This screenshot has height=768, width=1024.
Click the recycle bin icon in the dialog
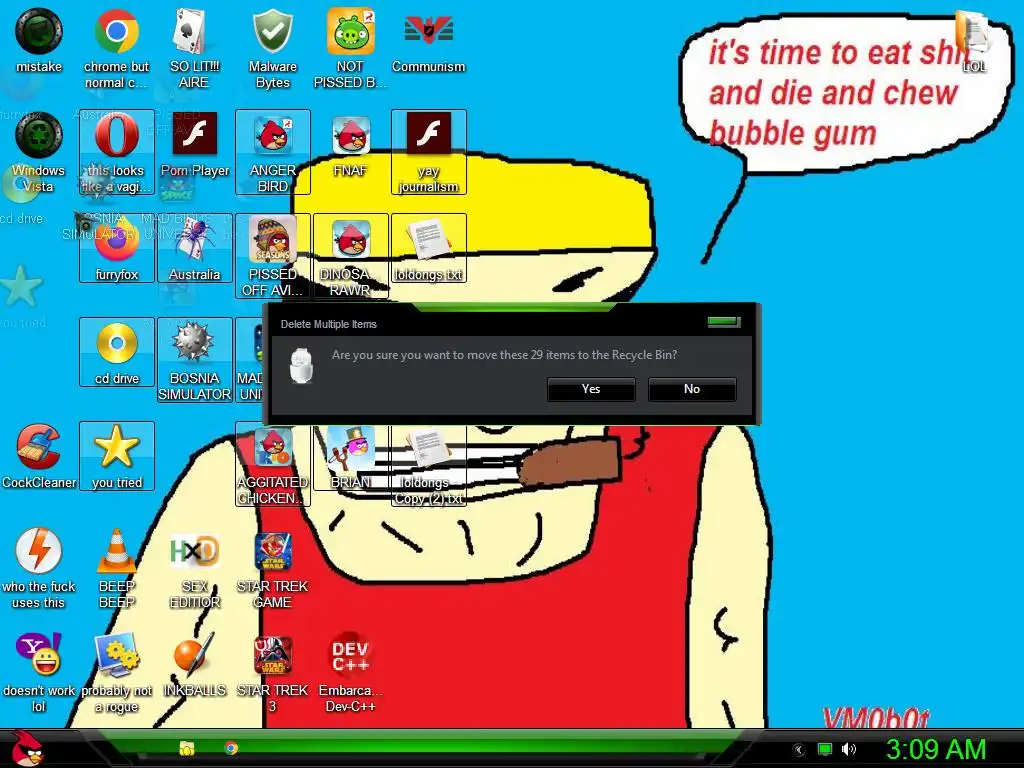pos(301,366)
